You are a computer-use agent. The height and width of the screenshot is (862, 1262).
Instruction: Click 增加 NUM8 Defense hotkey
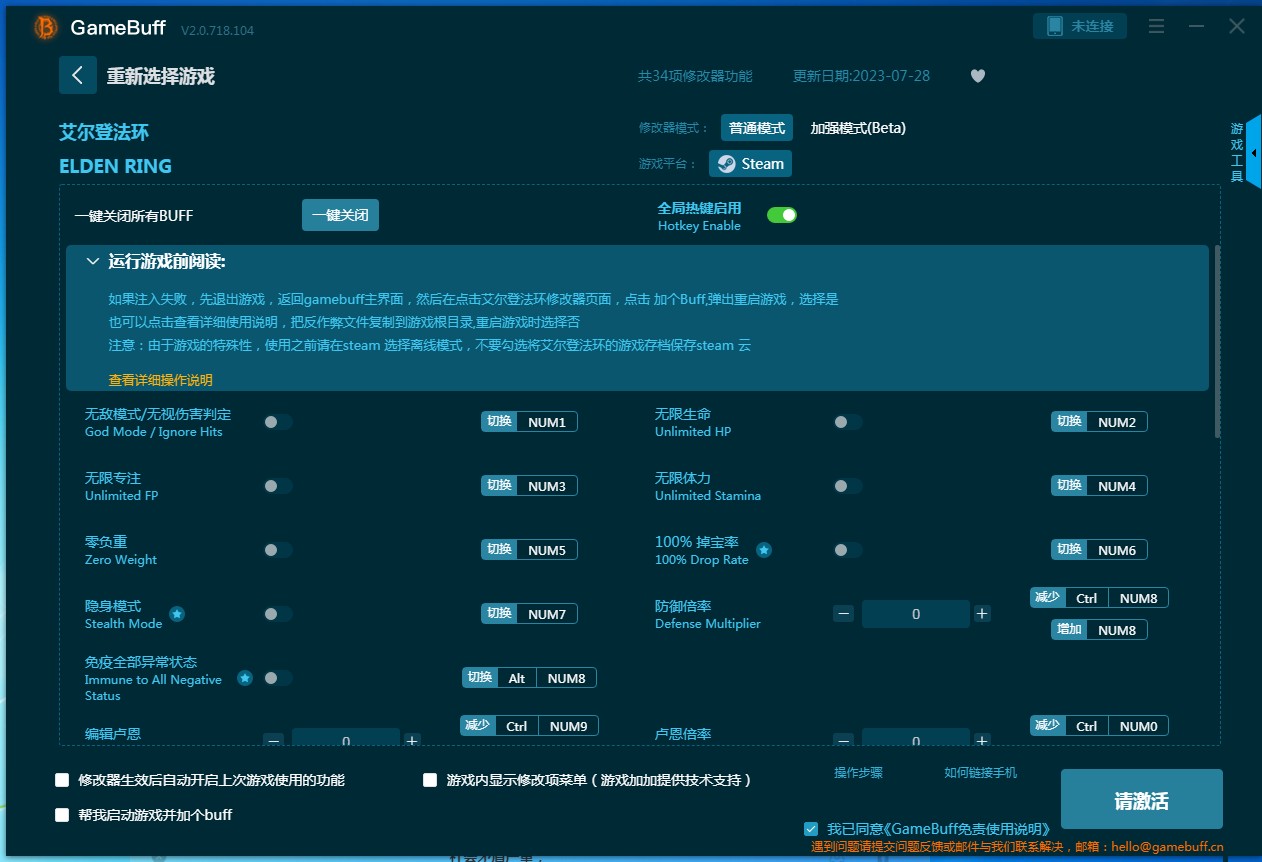pyautogui.click(x=1099, y=630)
